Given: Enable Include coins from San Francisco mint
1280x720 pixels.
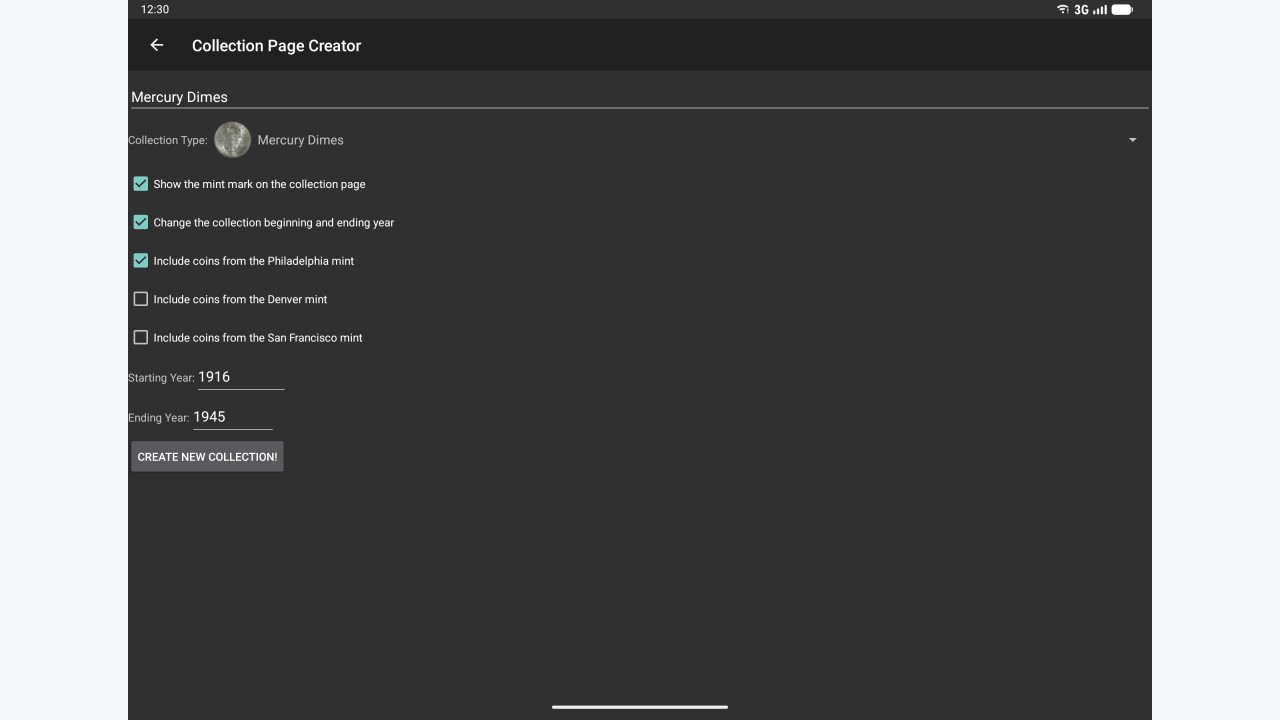Looking at the screenshot, I should (x=141, y=337).
